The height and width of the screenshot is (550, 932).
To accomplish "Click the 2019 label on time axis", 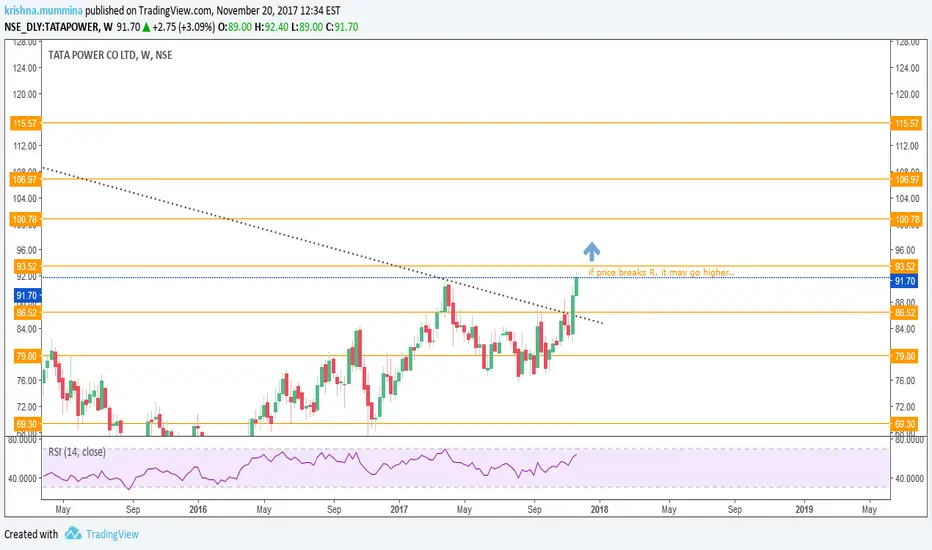I will pos(804,509).
